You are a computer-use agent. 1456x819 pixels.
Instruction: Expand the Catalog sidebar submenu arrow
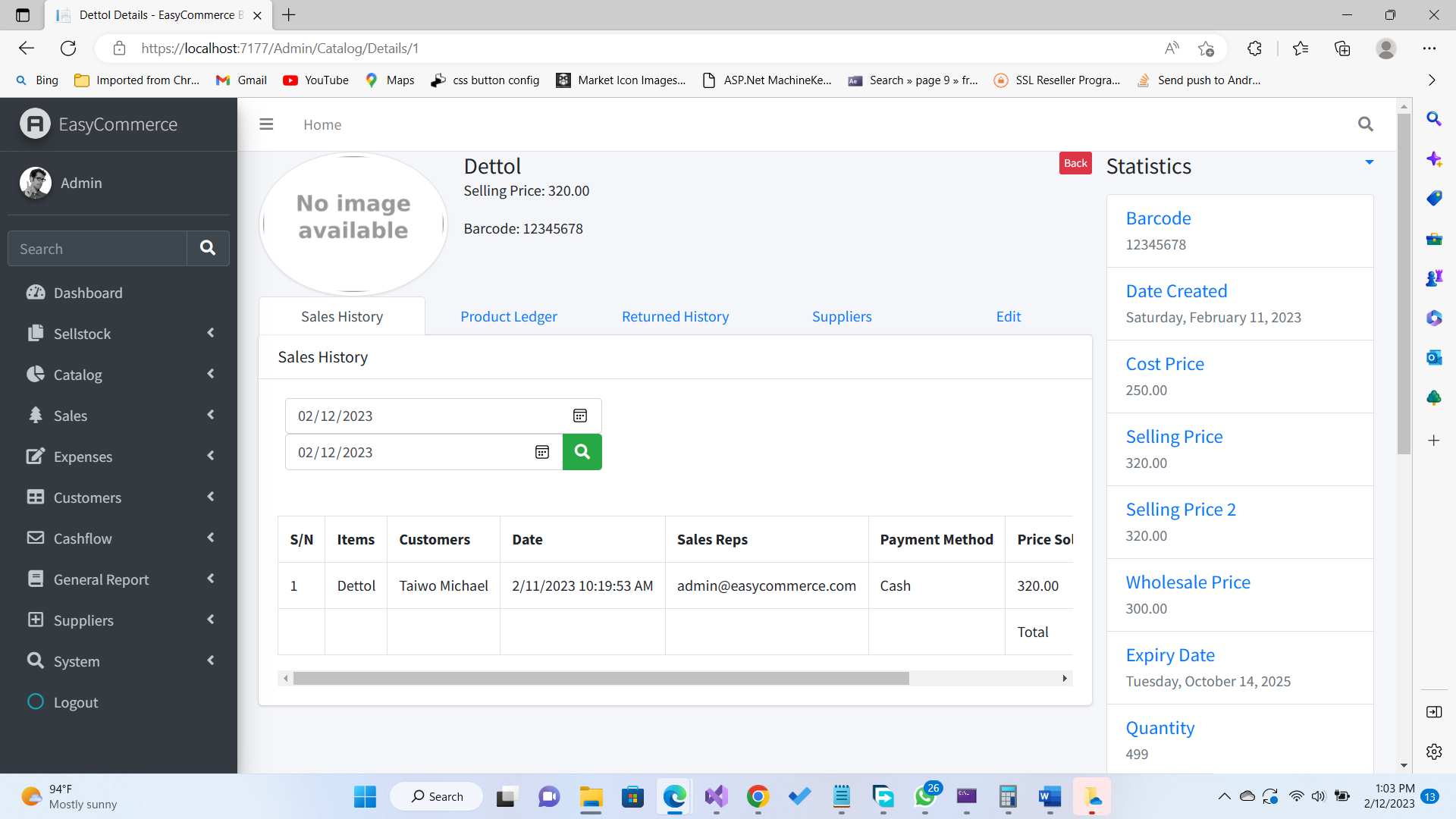pyautogui.click(x=210, y=374)
